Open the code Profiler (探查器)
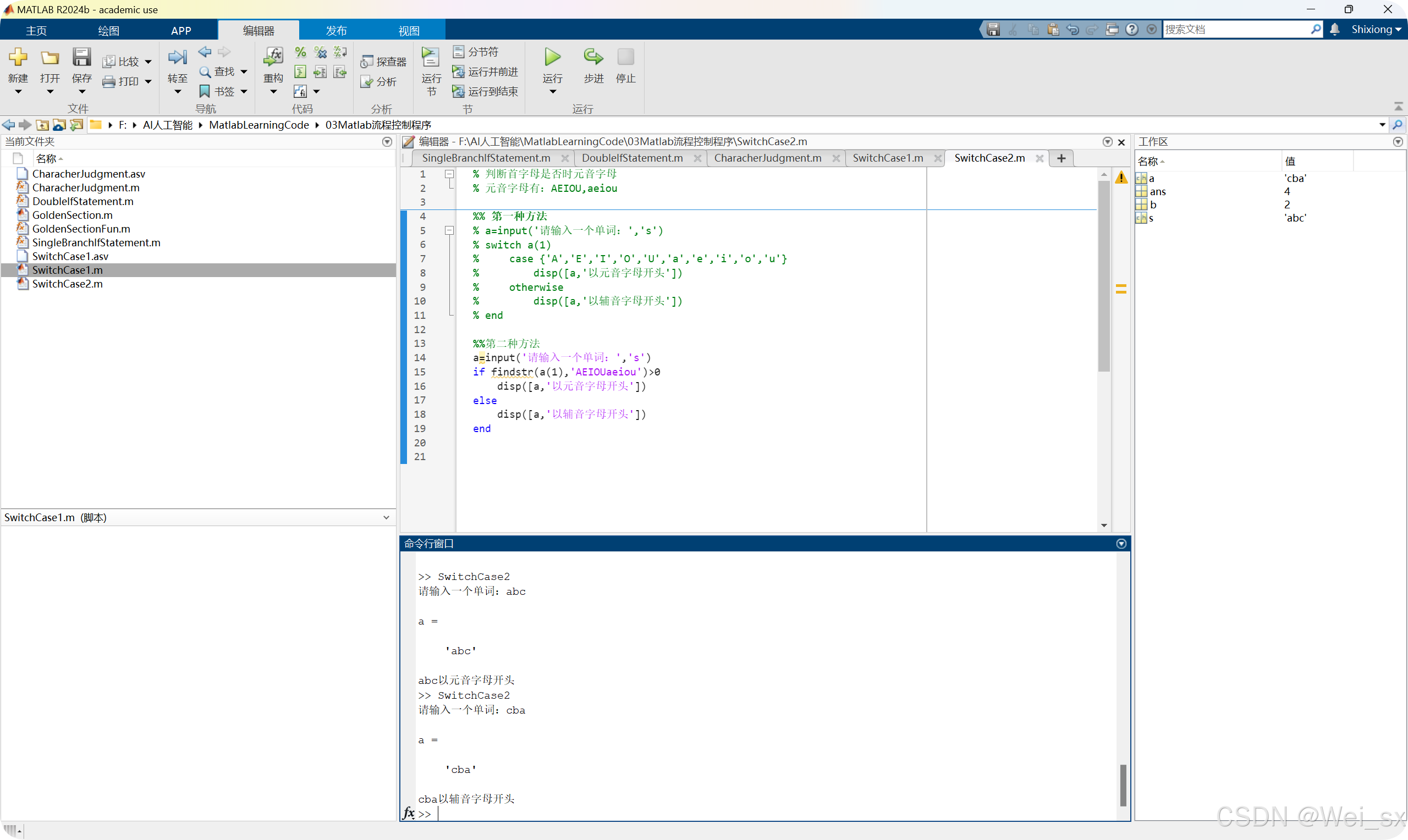 [384, 61]
